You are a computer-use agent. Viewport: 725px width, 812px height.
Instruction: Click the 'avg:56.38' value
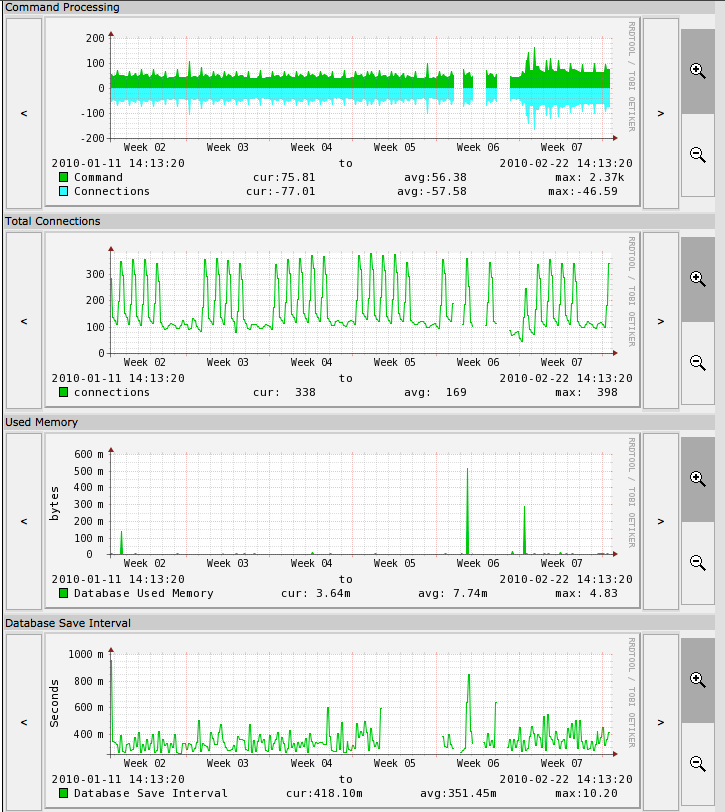(x=436, y=178)
